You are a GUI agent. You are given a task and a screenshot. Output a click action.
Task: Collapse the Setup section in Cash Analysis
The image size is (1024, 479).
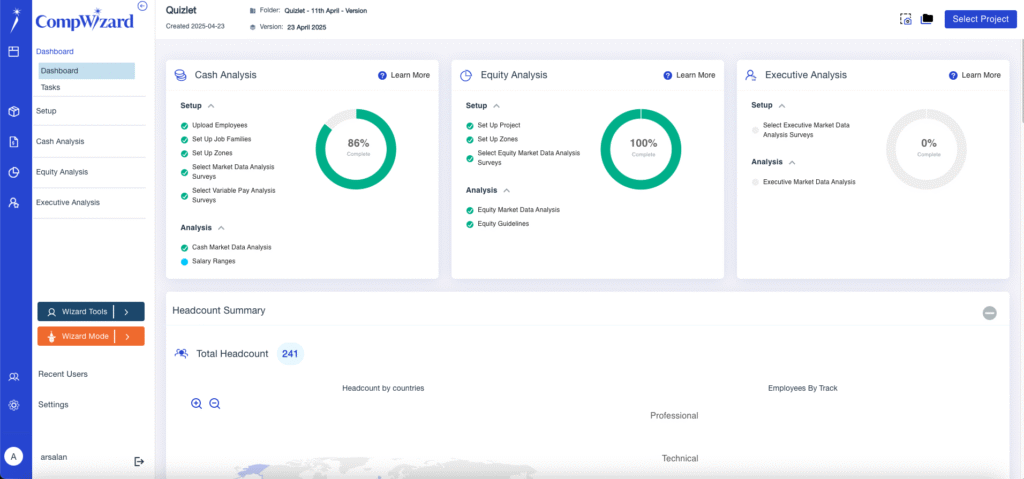[x=211, y=105]
